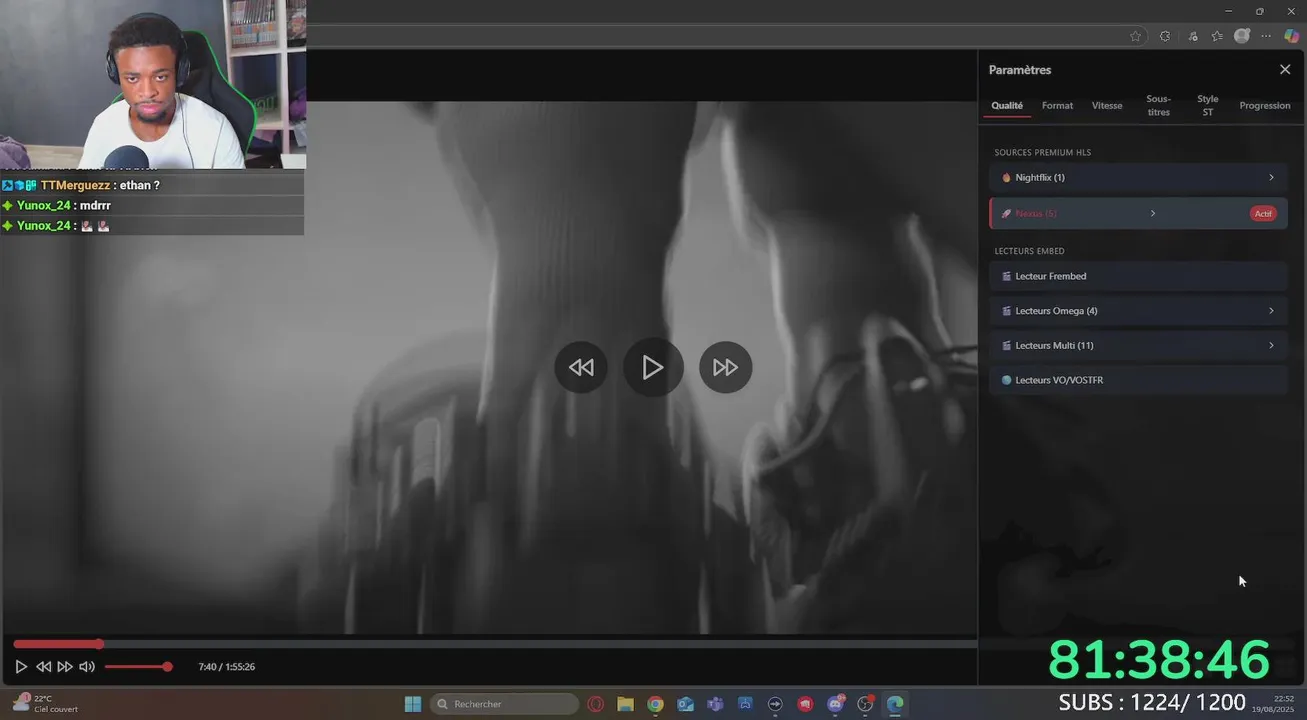The image size is (1307, 720).
Task: Select Lecteur Frembed
Action: point(1138,276)
